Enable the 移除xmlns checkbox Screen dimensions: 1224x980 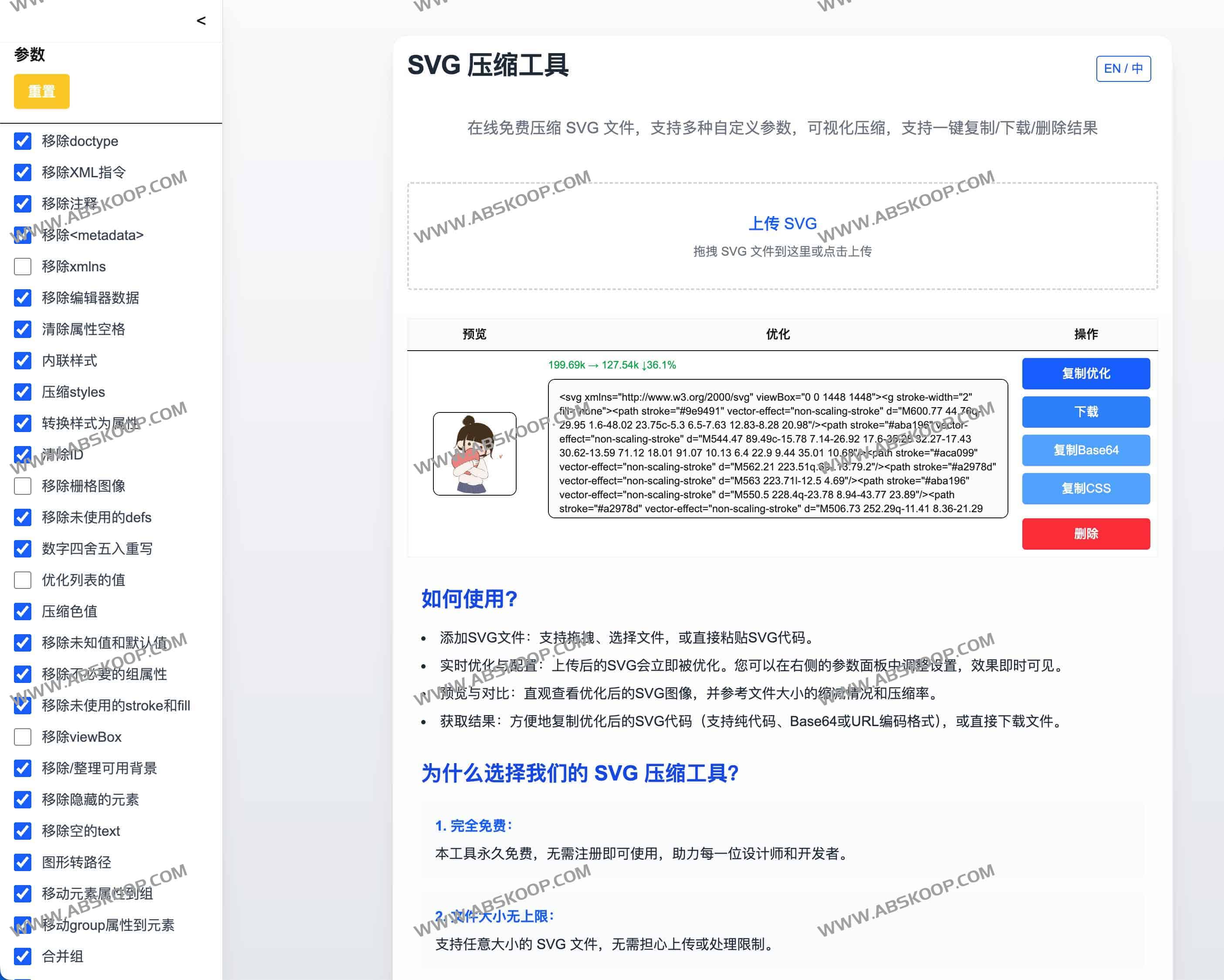pos(23,266)
